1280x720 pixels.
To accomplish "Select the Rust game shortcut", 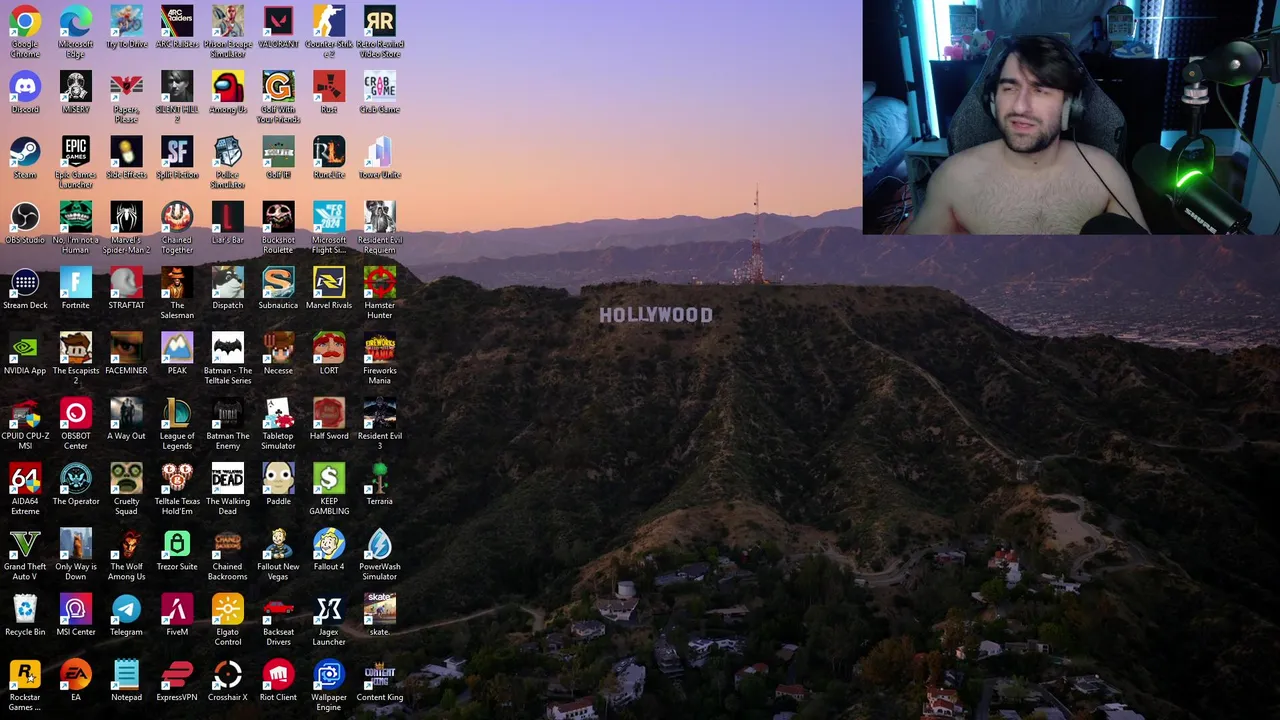I will (x=329, y=86).
